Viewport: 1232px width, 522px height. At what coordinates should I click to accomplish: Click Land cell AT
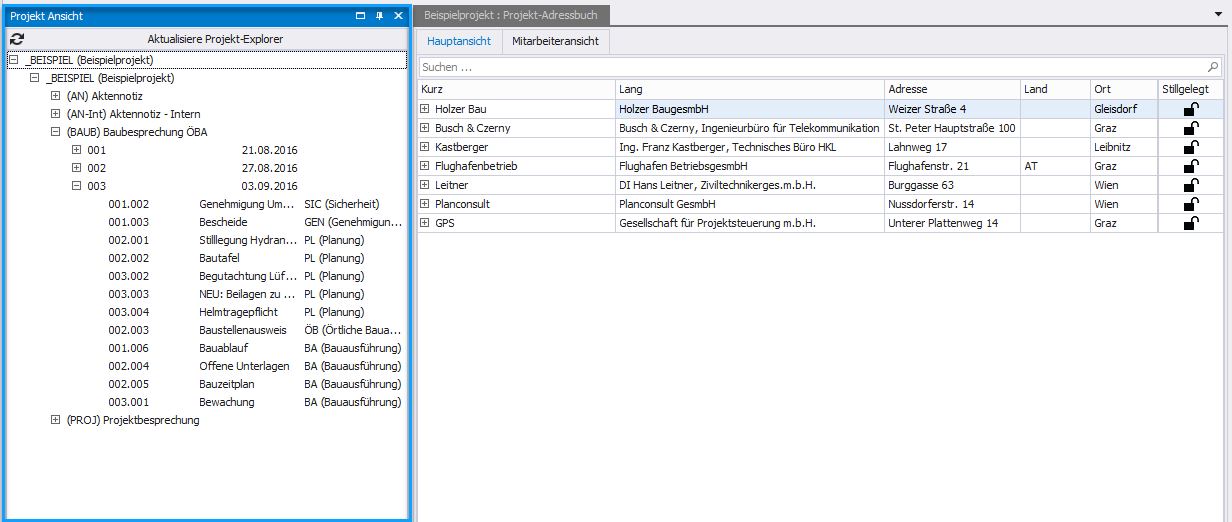click(1055, 166)
